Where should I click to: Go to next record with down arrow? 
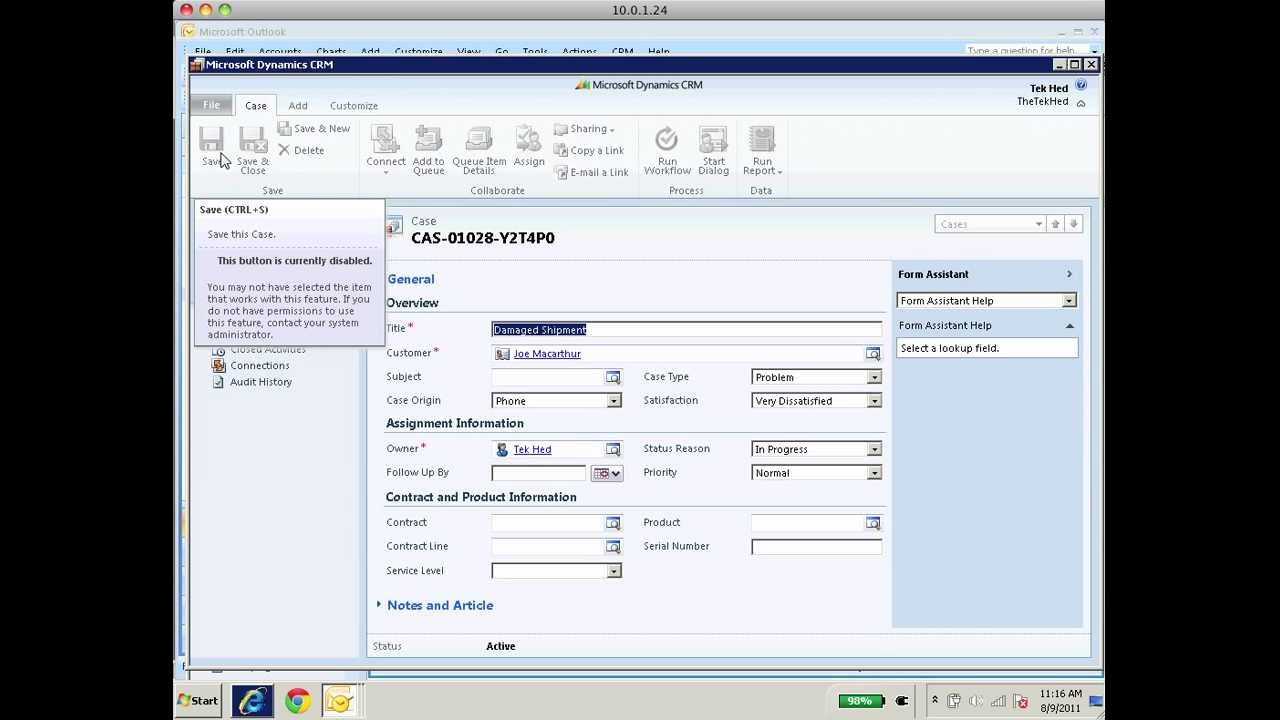(1074, 224)
